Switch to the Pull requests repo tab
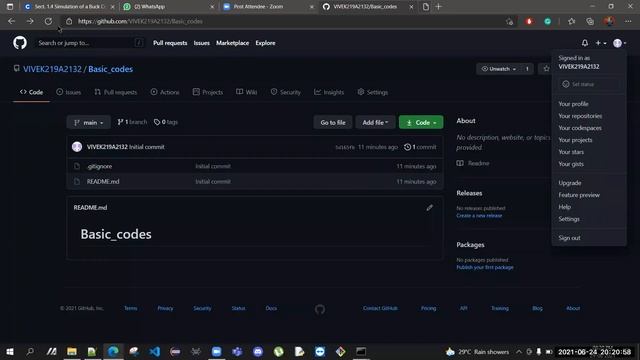640x360 pixels. point(116,92)
